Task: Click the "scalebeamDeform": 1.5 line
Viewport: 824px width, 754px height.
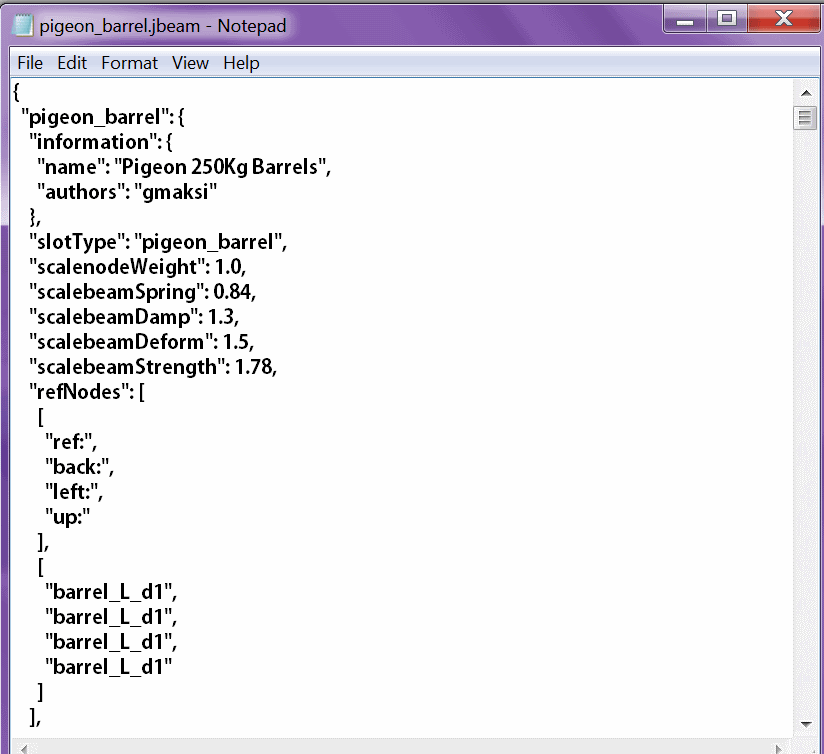Action: click(x=142, y=342)
